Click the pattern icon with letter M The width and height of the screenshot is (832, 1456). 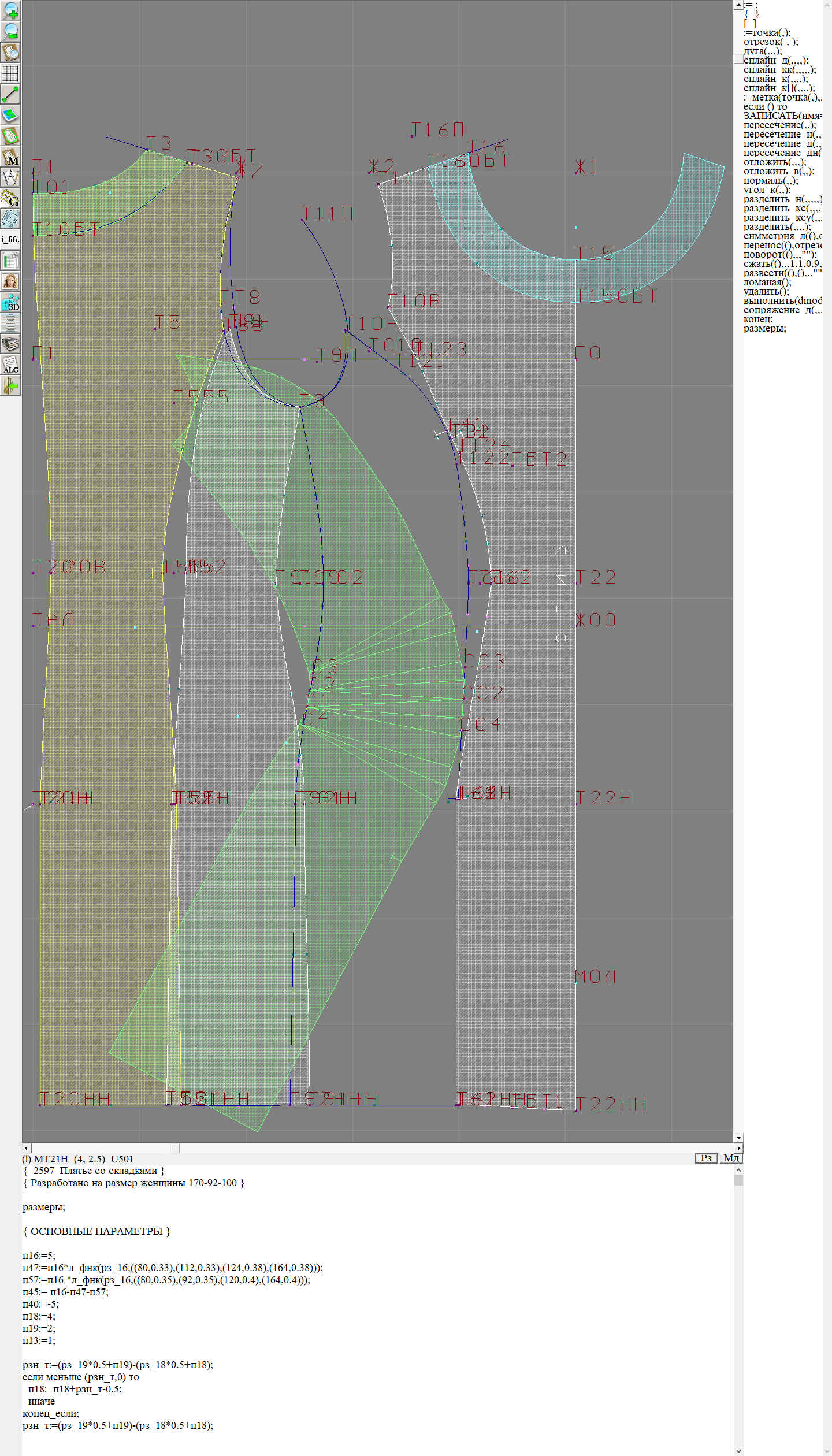coord(10,157)
